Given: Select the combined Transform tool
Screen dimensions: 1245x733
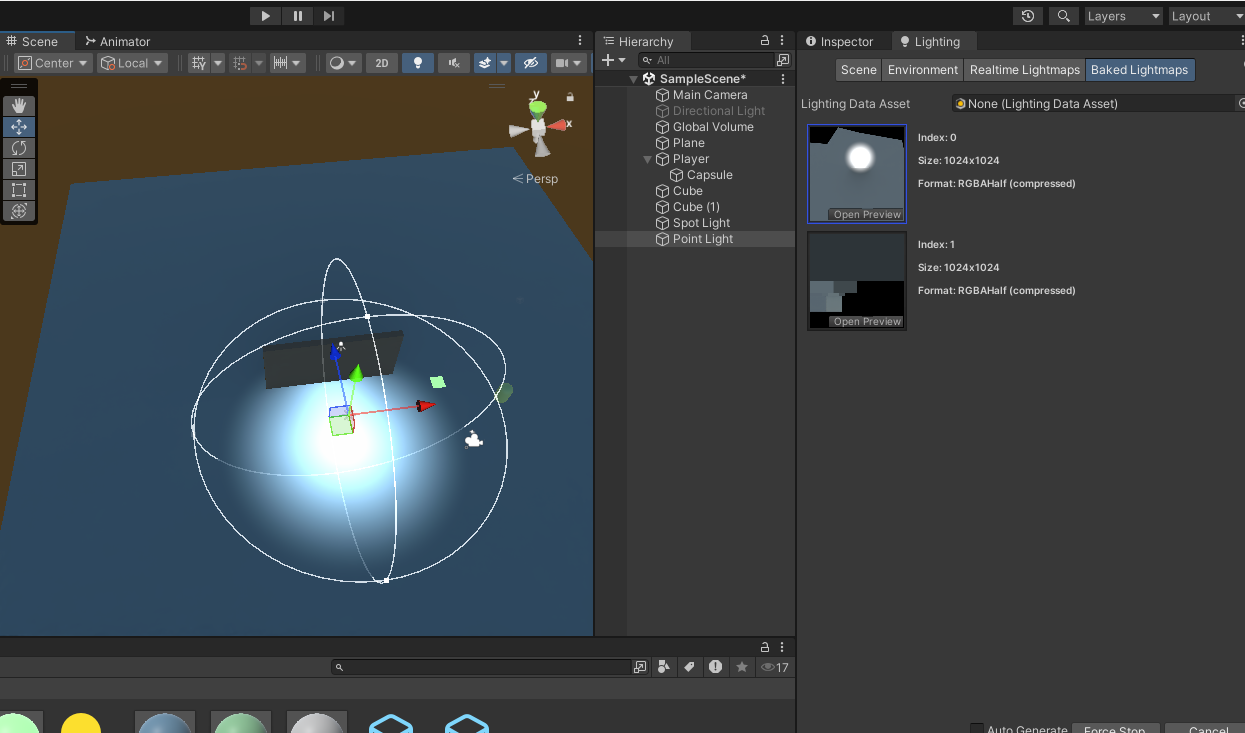Looking at the screenshot, I should point(19,211).
